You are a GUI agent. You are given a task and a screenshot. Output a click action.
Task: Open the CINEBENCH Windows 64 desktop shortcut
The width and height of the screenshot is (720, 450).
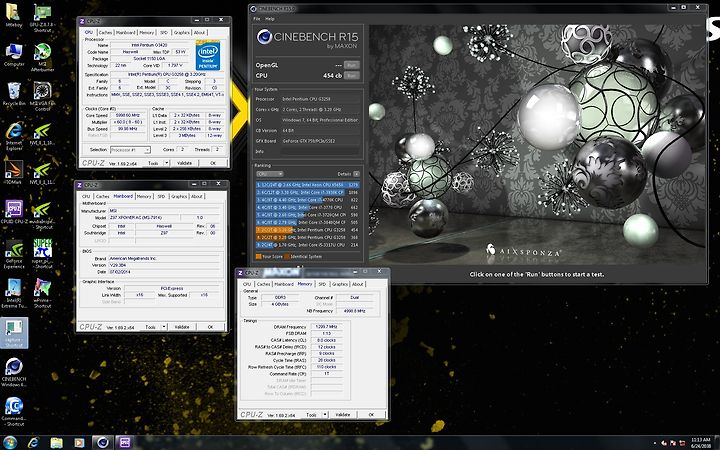[x=14, y=372]
